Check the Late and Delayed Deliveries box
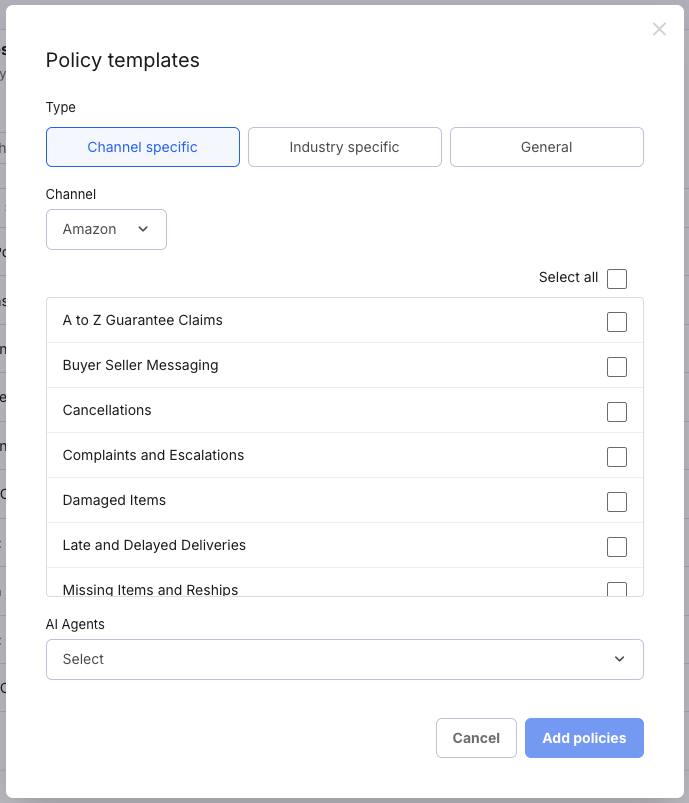The image size is (689, 803). (617, 546)
